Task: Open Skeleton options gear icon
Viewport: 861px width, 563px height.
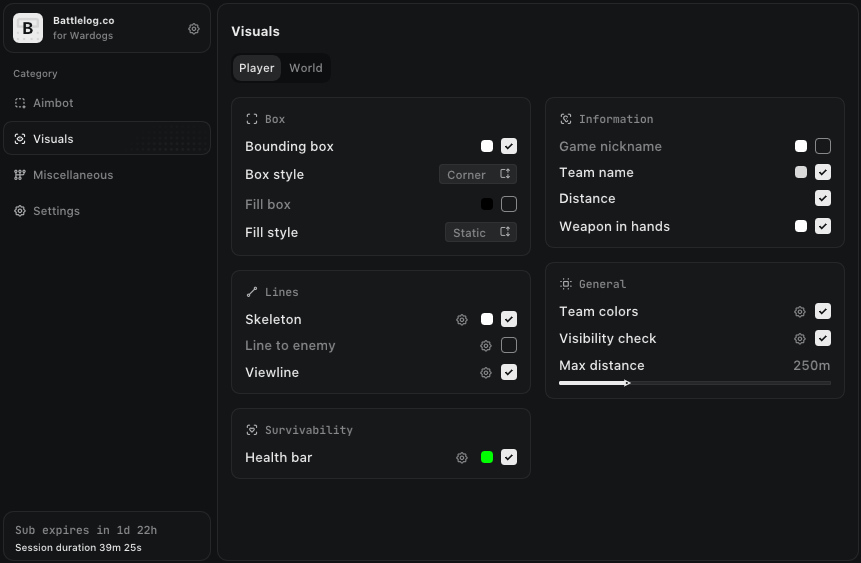Action: pos(462,320)
